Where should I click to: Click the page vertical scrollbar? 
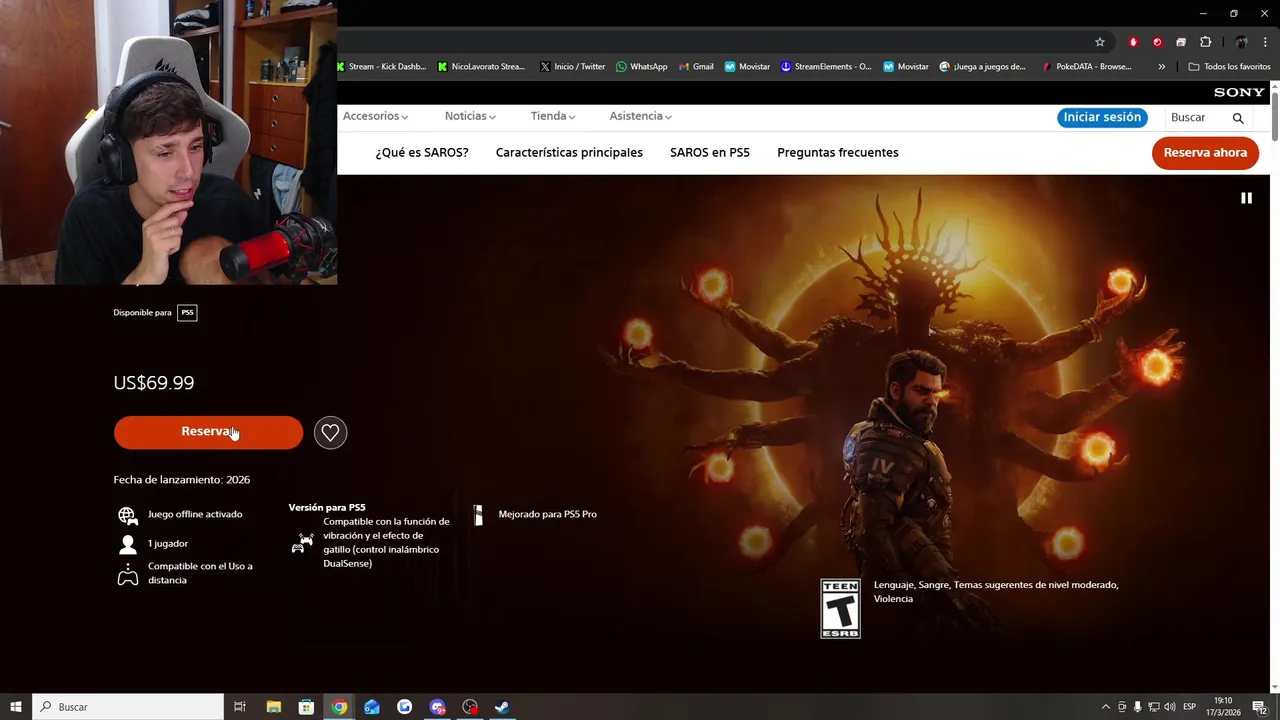tap(1274, 115)
